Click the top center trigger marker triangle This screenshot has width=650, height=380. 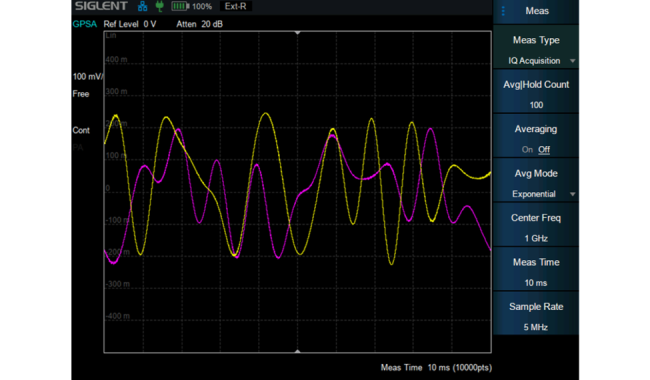pos(297,33)
